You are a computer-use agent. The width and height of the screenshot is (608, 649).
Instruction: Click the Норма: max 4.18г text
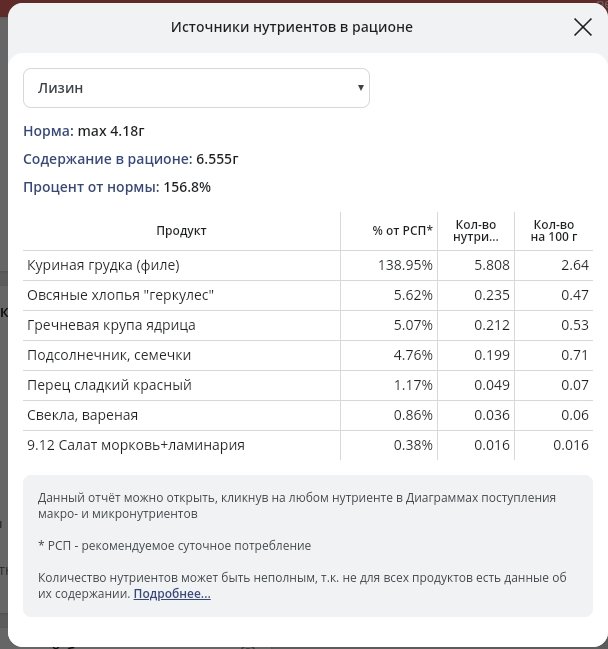pyautogui.click(x=91, y=131)
